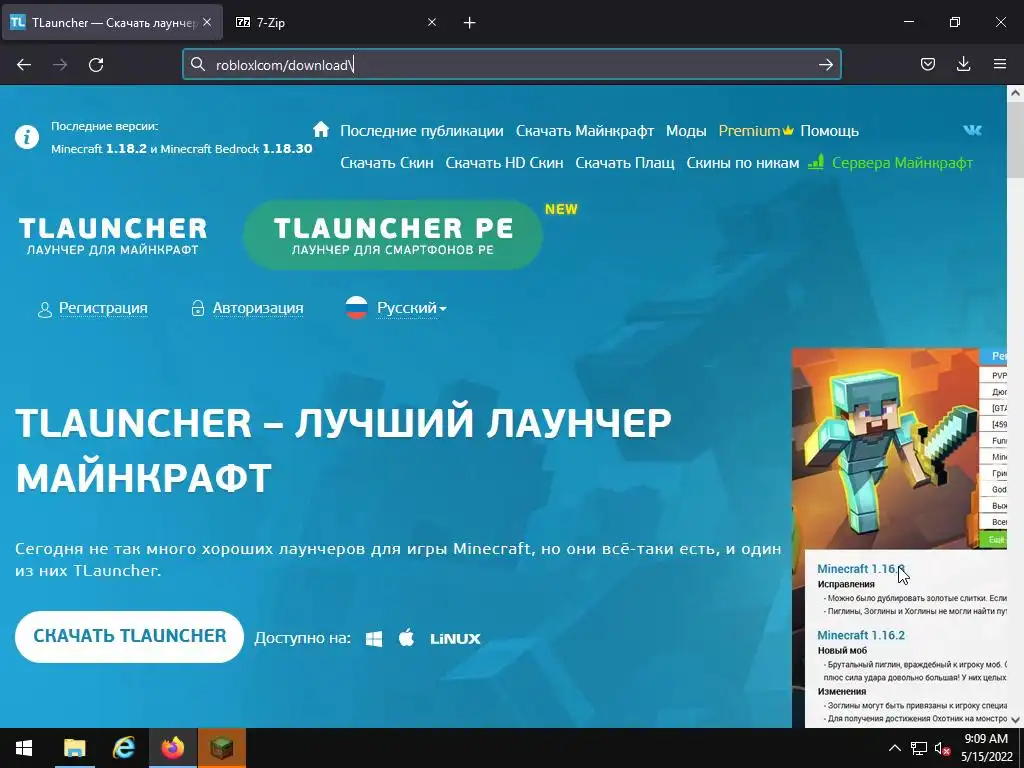Open File Explorer from taskbar
The image size is (1024, 768).
click(74, 748)
